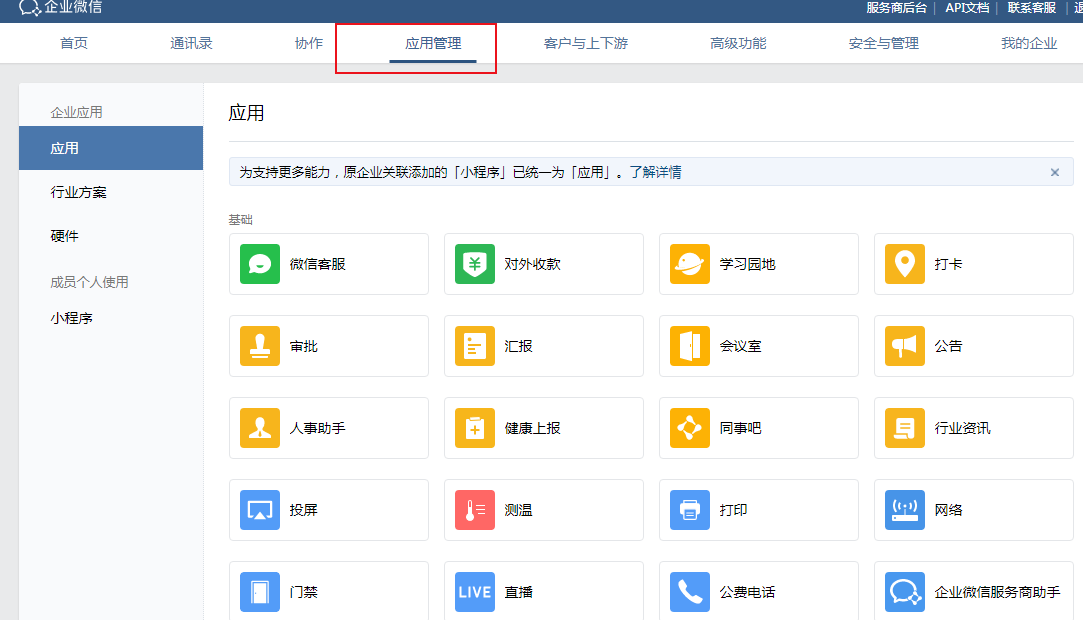This screenshot has width=1083, height=620.
Task: Open the 测温 thermometer icon
Action: [x=475, y=510]
